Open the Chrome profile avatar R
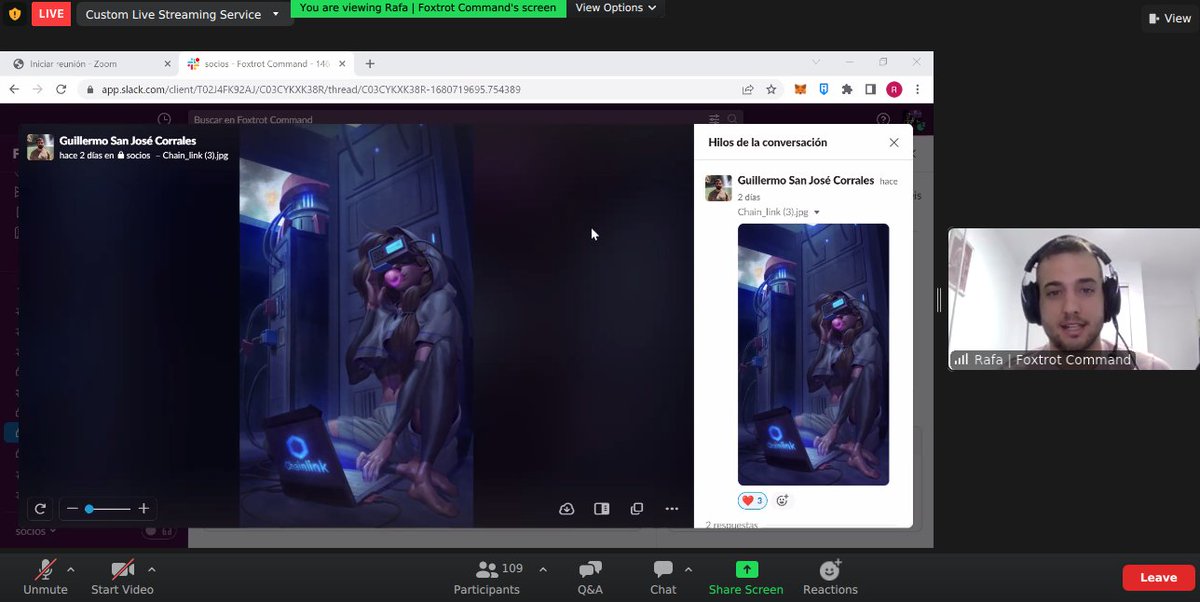The width and height of the screenshot is (1200, 602). pyautogui.click(x=894, y=89)
